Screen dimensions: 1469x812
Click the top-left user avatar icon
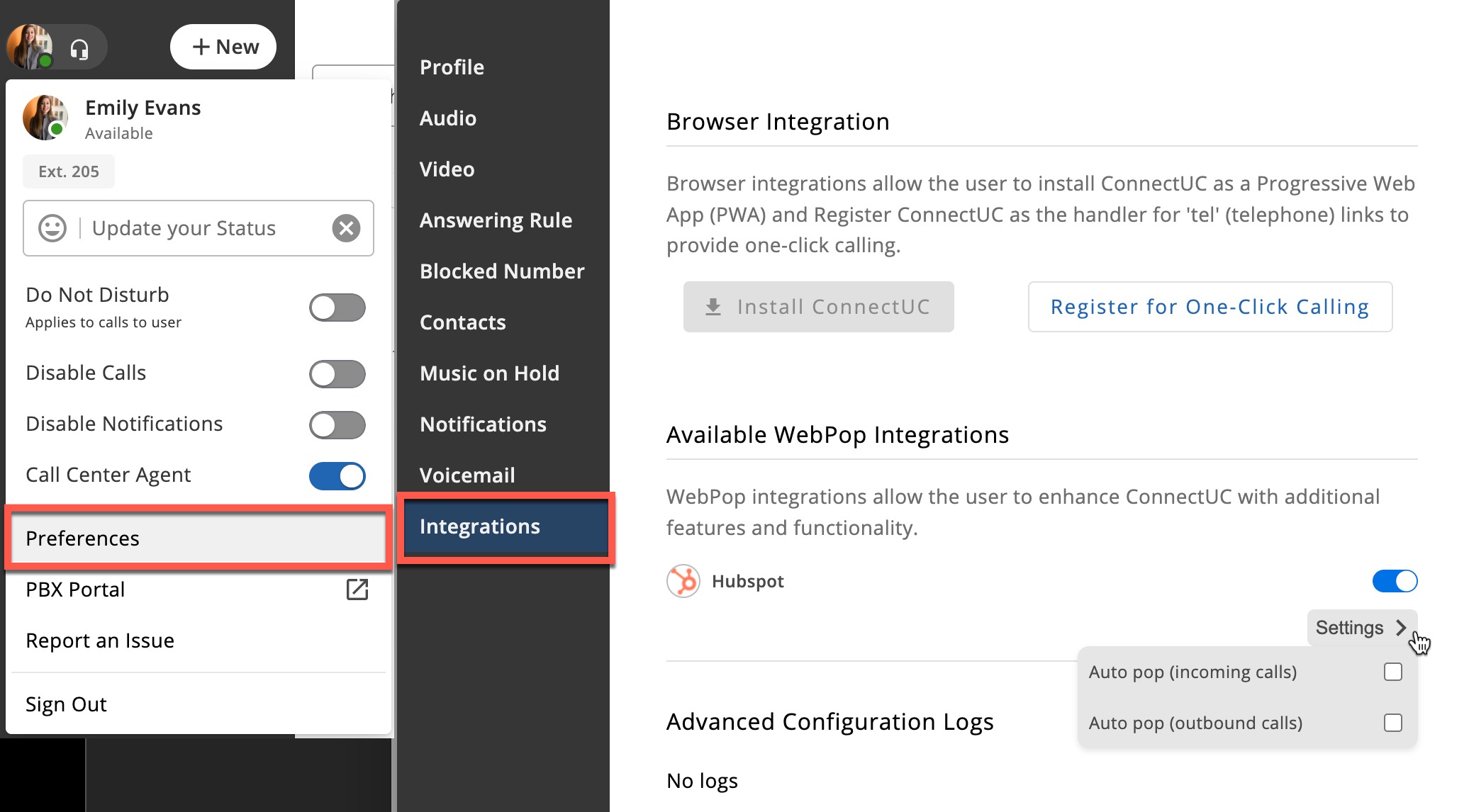(30, 47)
